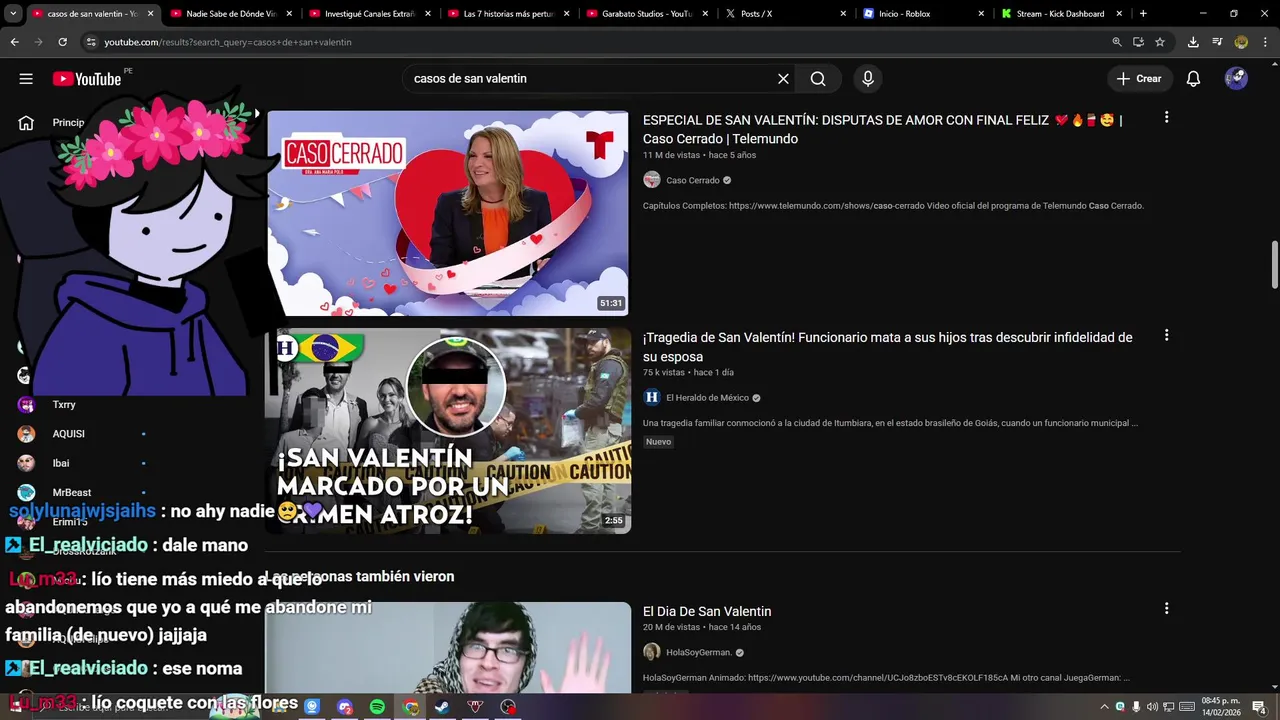Open volume control in system tray

point(1152,707)
